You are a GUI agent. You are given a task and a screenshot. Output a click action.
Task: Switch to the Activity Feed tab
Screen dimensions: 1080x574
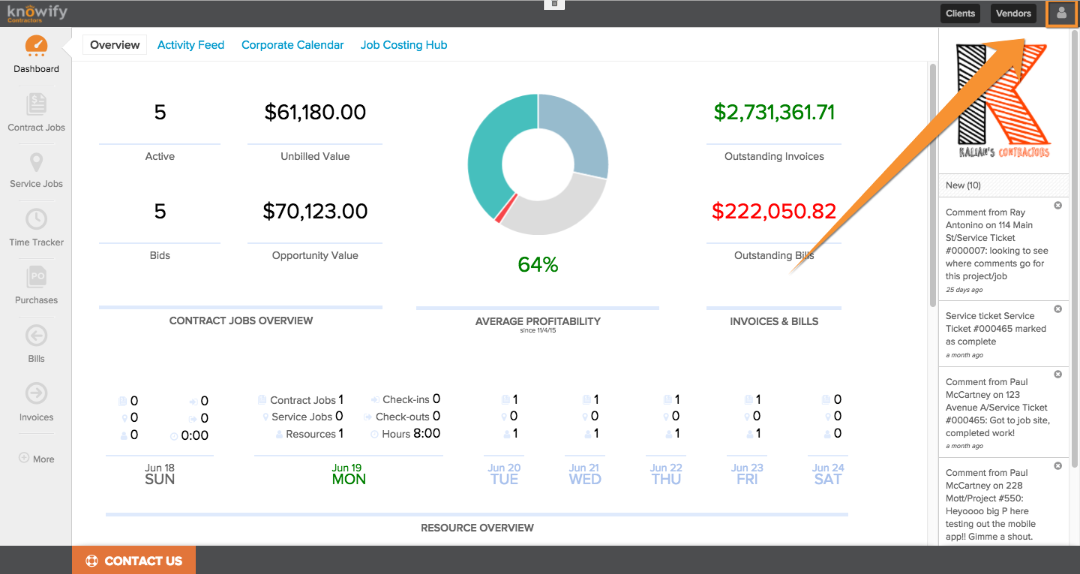pos(190,45)
